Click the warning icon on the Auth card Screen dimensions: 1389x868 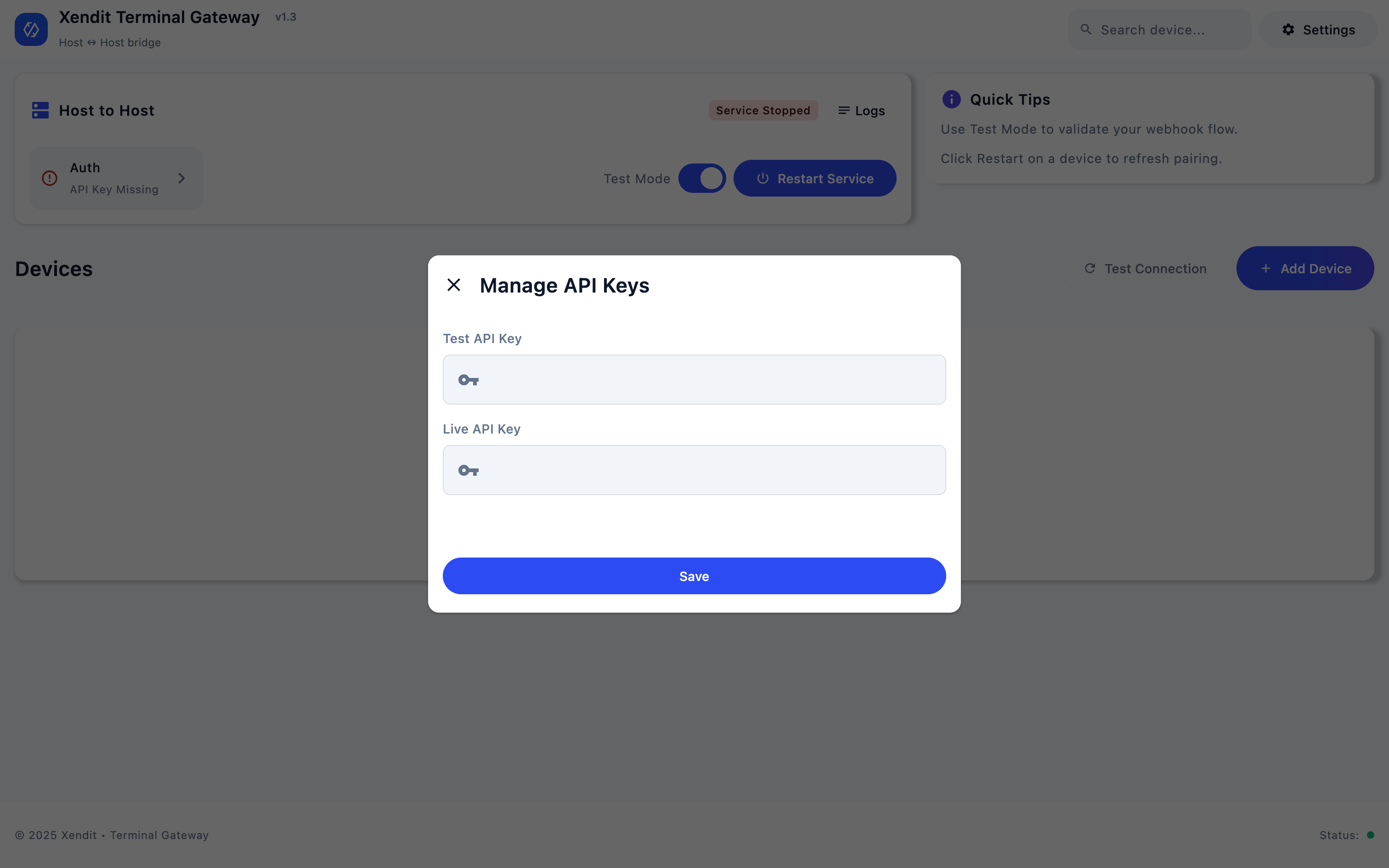[49, 178]
